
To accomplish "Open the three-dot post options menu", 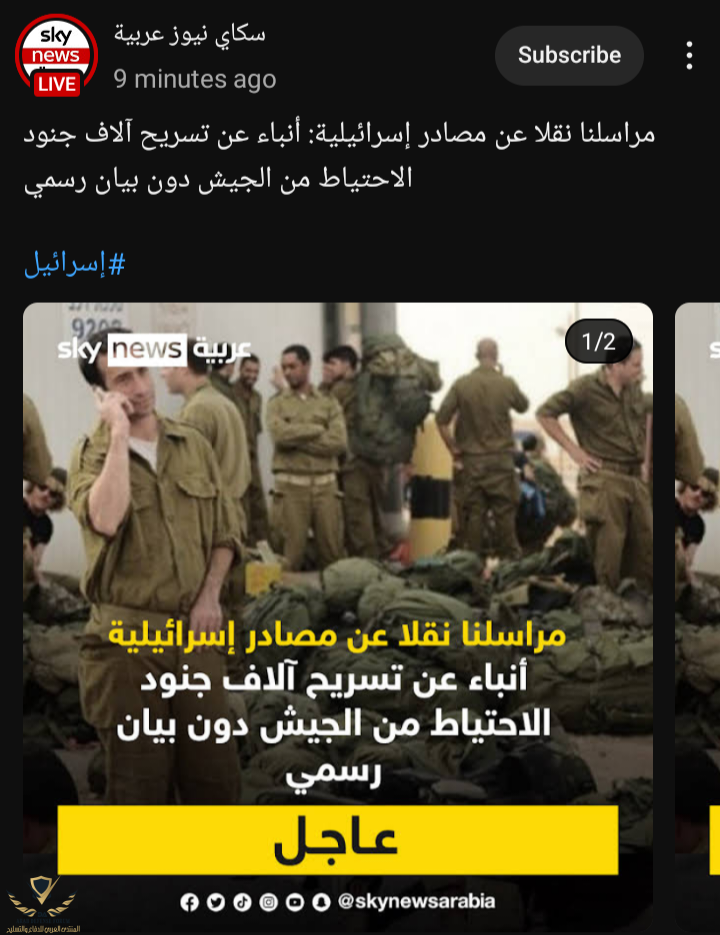I will pyautogui.click(x=689, y=55).
